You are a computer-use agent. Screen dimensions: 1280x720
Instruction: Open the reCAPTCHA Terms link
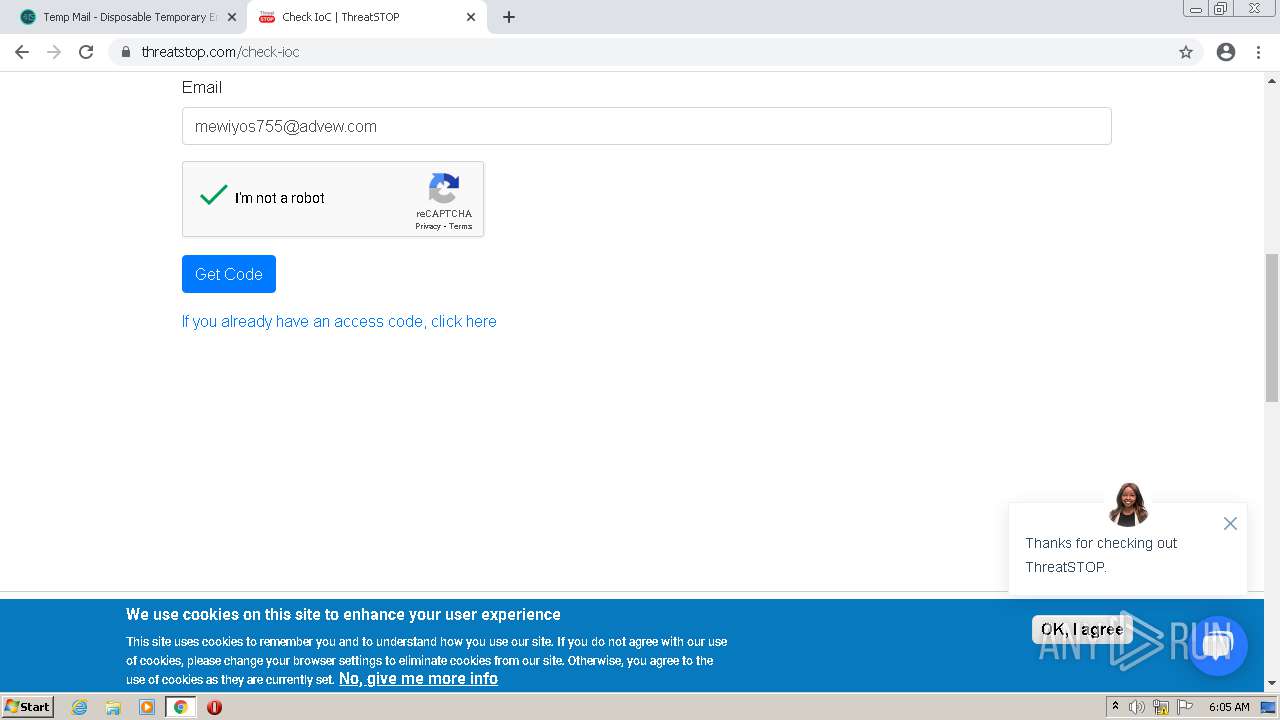click(460, 226)
